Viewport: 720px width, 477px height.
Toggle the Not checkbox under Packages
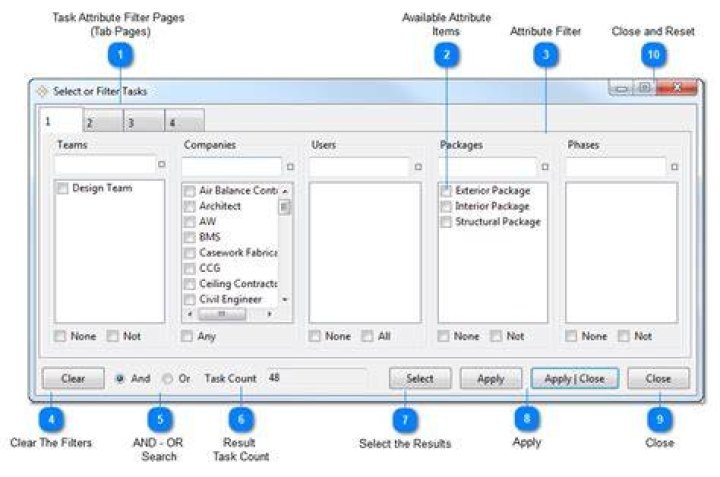coord(496,336)
